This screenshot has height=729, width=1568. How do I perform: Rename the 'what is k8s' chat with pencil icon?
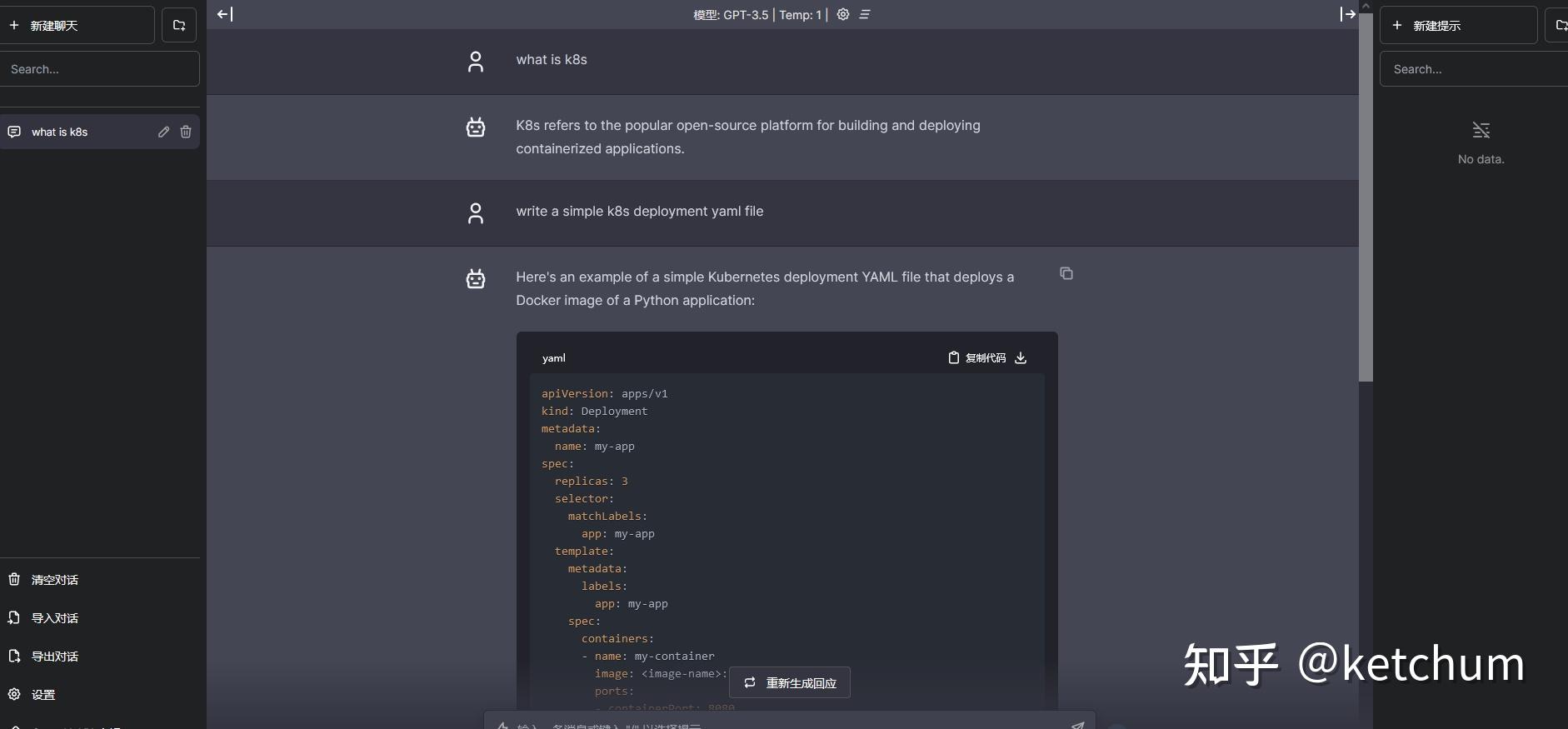(x=164, y=132)
